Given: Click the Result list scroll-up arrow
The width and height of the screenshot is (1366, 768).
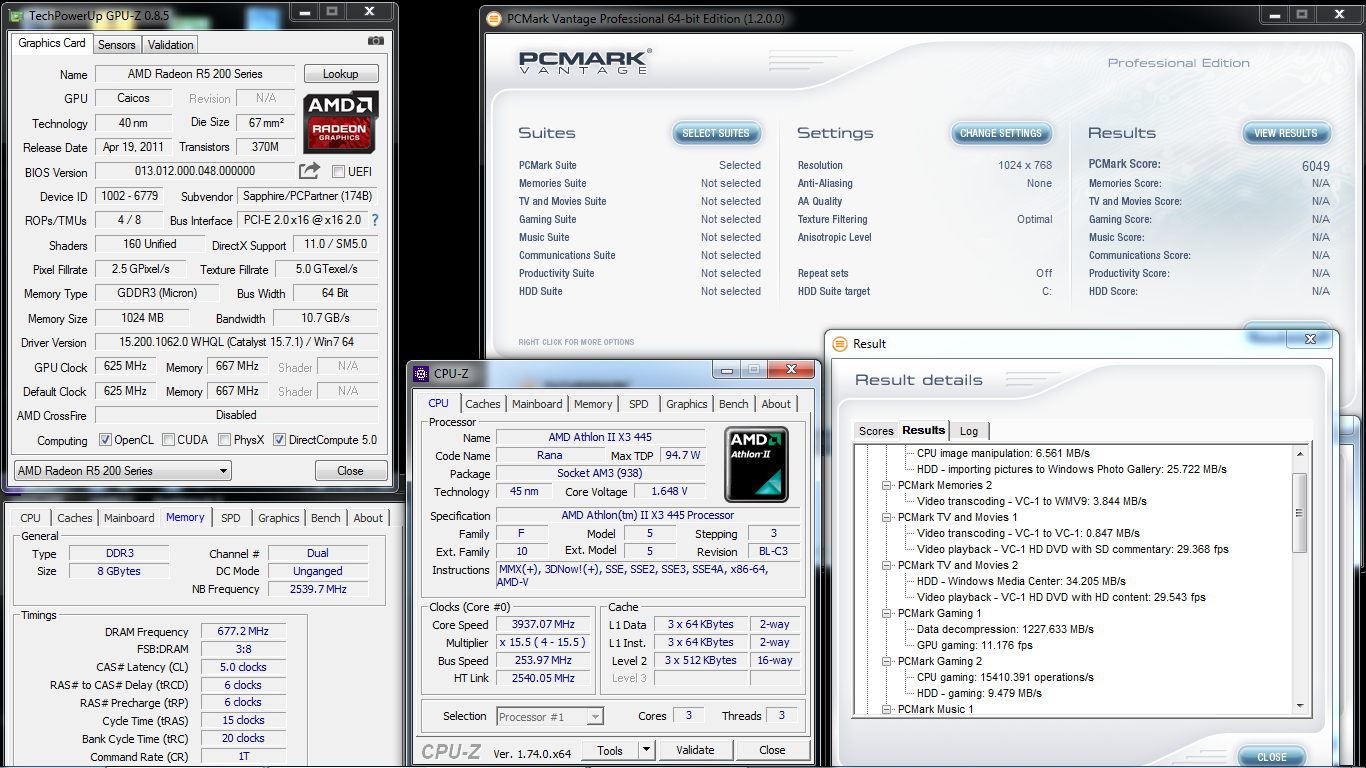Looking at the screenshot, I should click(x=1299, y=454).
